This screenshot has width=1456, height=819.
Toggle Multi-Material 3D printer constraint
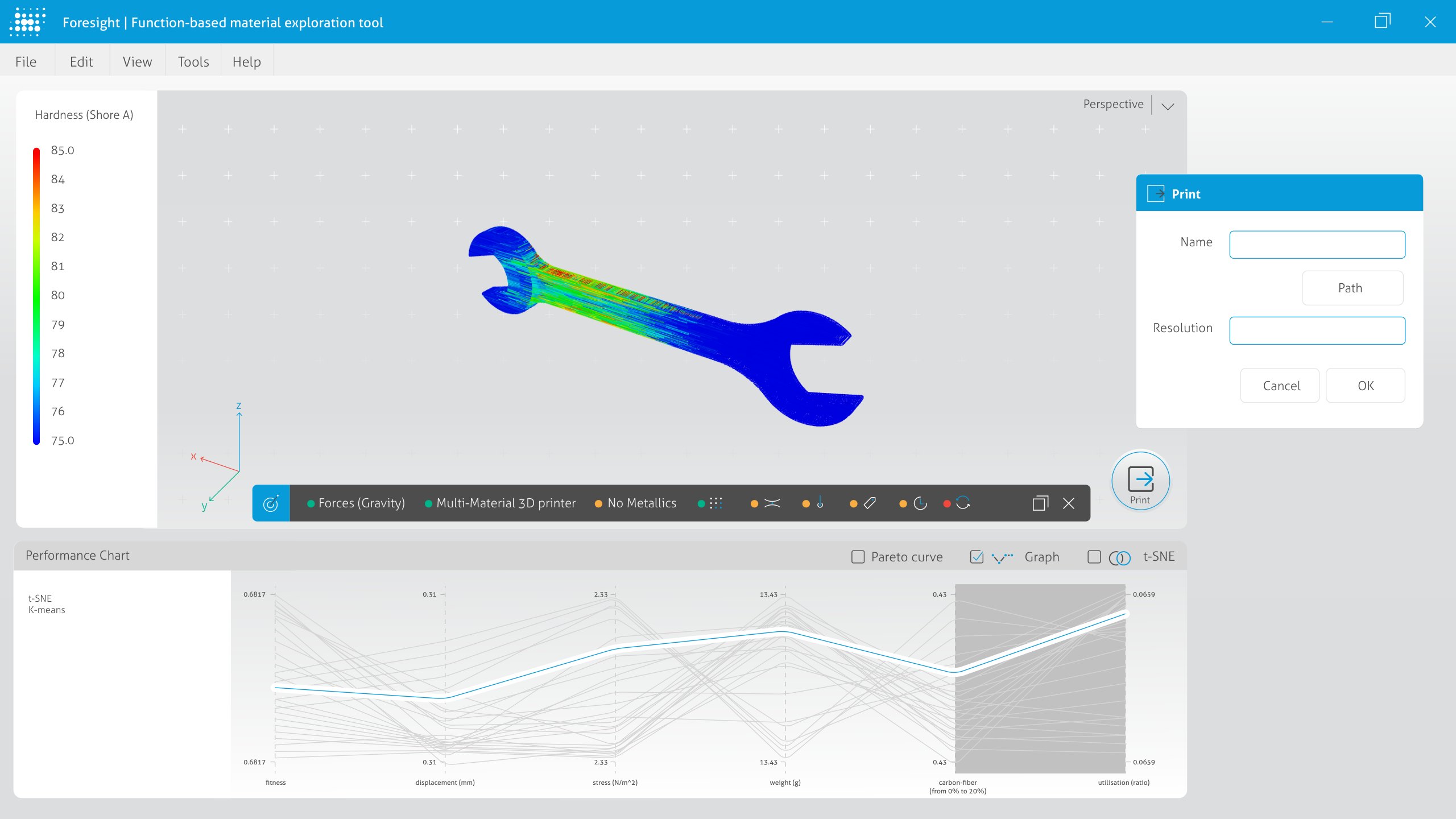click(500, 503)
